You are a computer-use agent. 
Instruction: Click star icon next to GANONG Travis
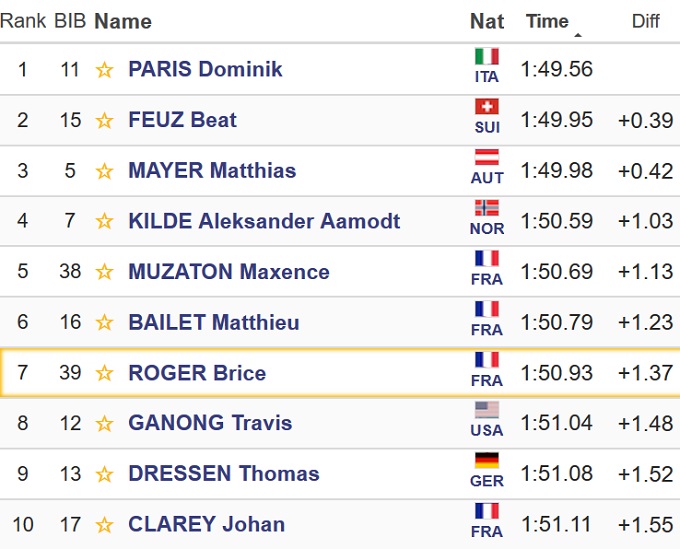point(104,423)
